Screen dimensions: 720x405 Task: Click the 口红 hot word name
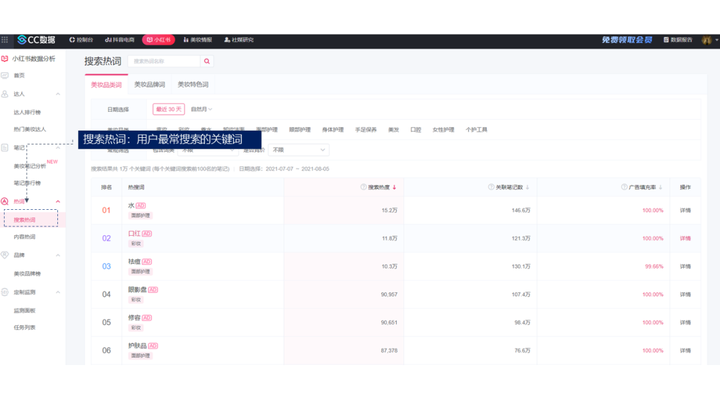coord(134,234)
